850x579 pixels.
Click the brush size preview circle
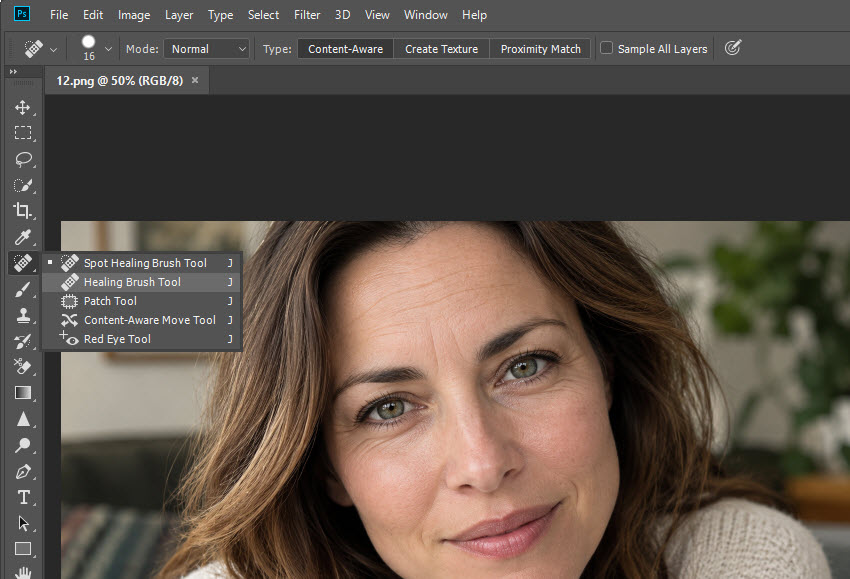coord(88,42)
